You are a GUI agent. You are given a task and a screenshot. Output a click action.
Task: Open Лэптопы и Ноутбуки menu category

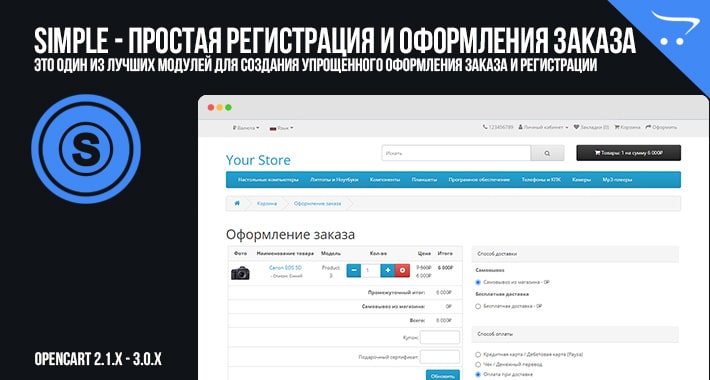click(x=334, y=180)
